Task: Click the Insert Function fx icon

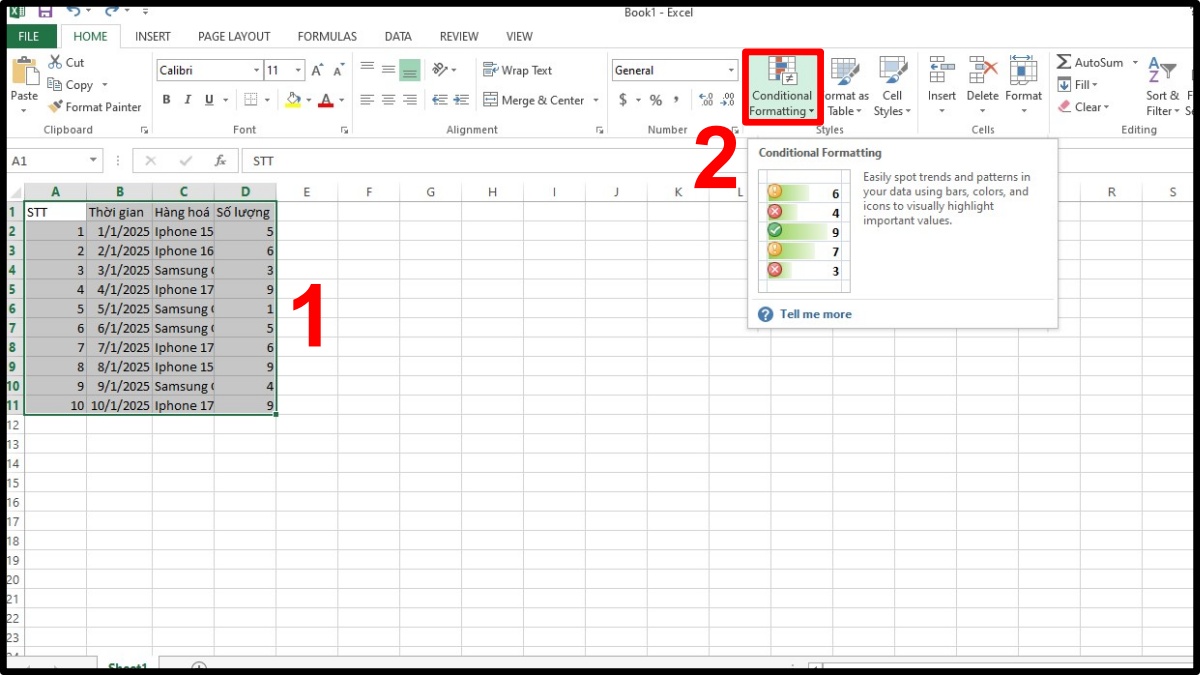Action: (220, 160)
